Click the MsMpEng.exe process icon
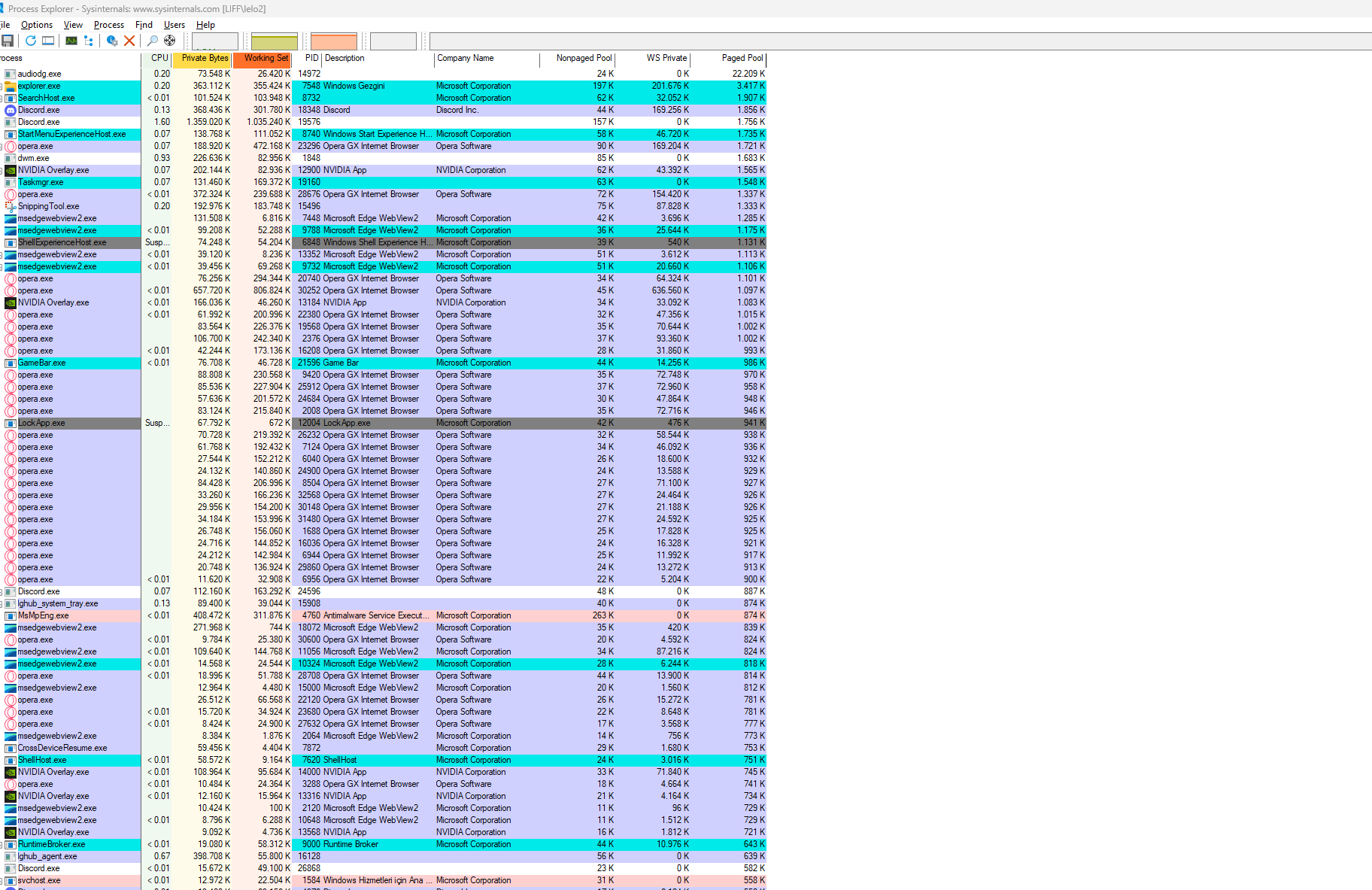 point(11,615)
